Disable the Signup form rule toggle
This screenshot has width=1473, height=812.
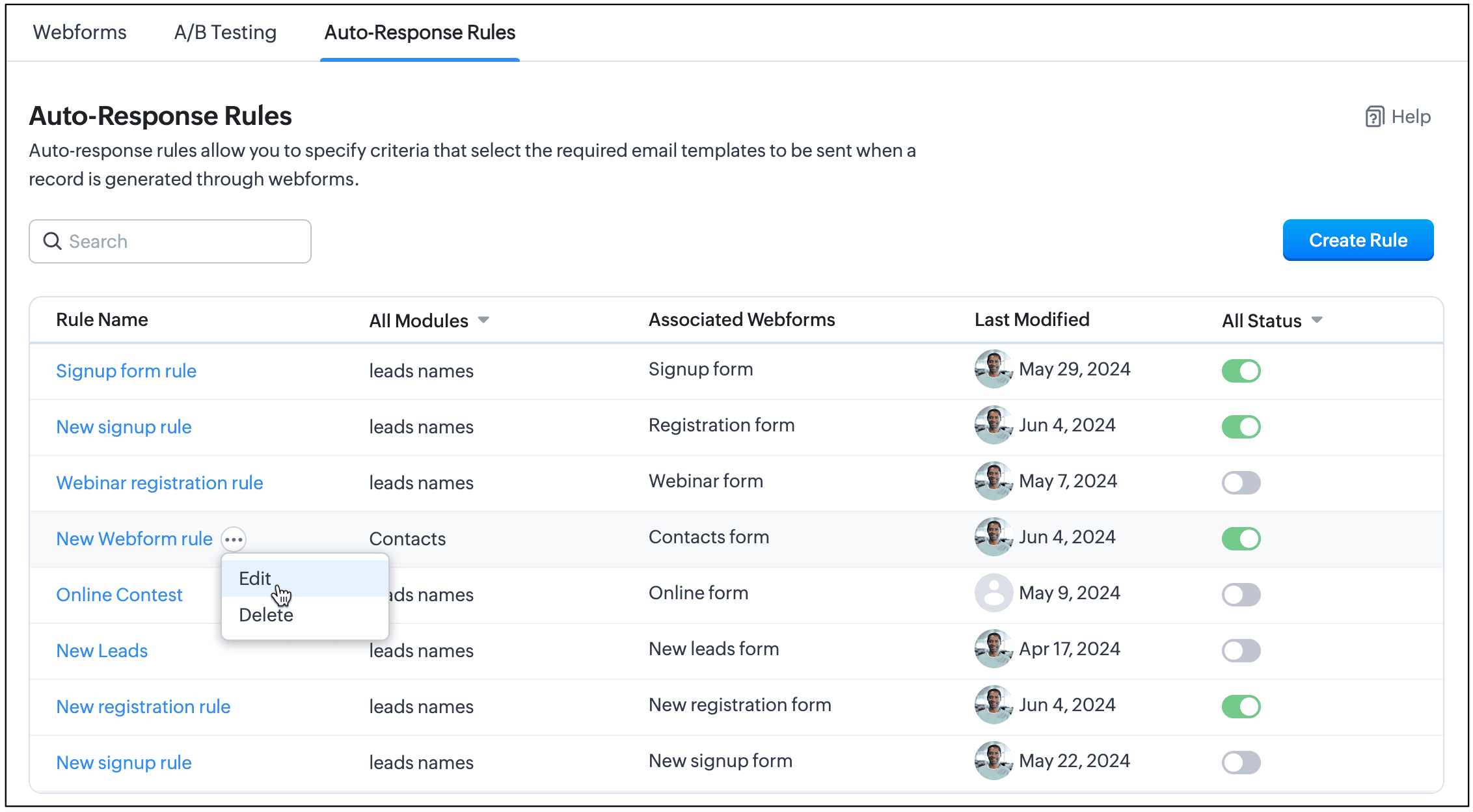coord(1241,371)
